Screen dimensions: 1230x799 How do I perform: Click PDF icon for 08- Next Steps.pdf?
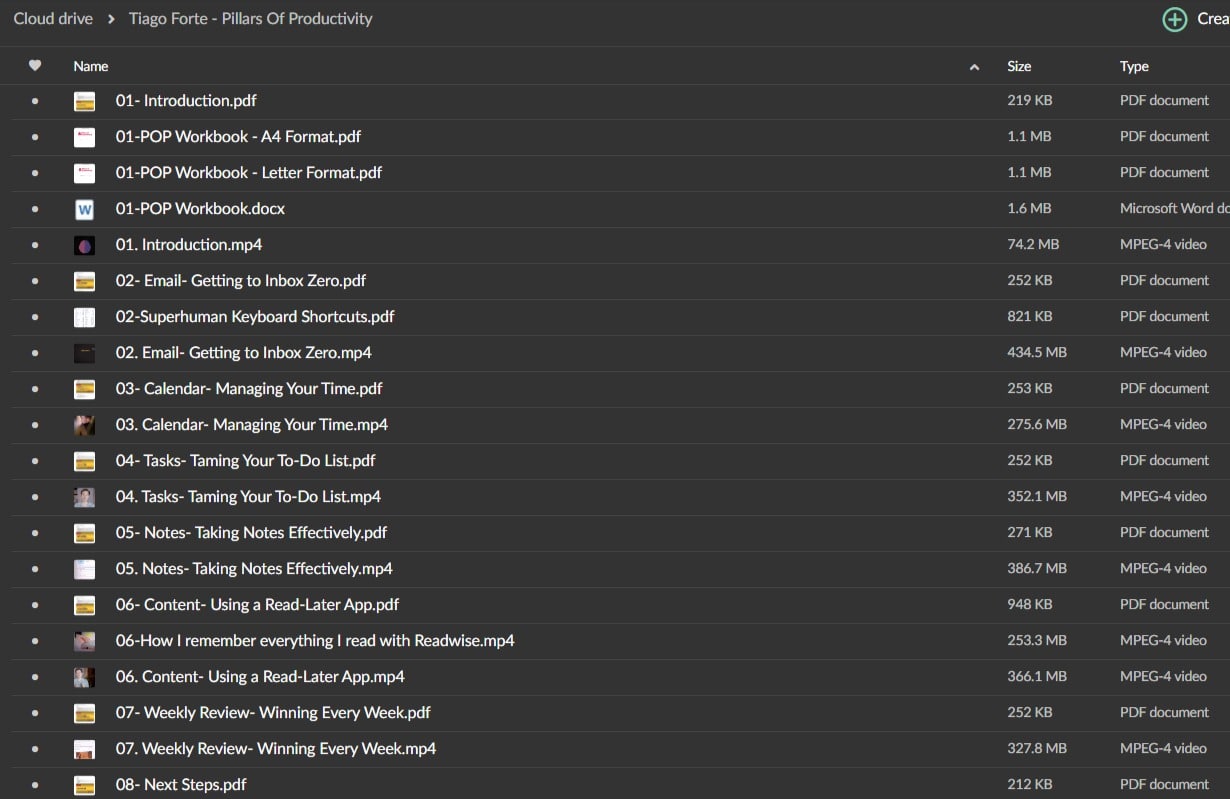(84, 785)
